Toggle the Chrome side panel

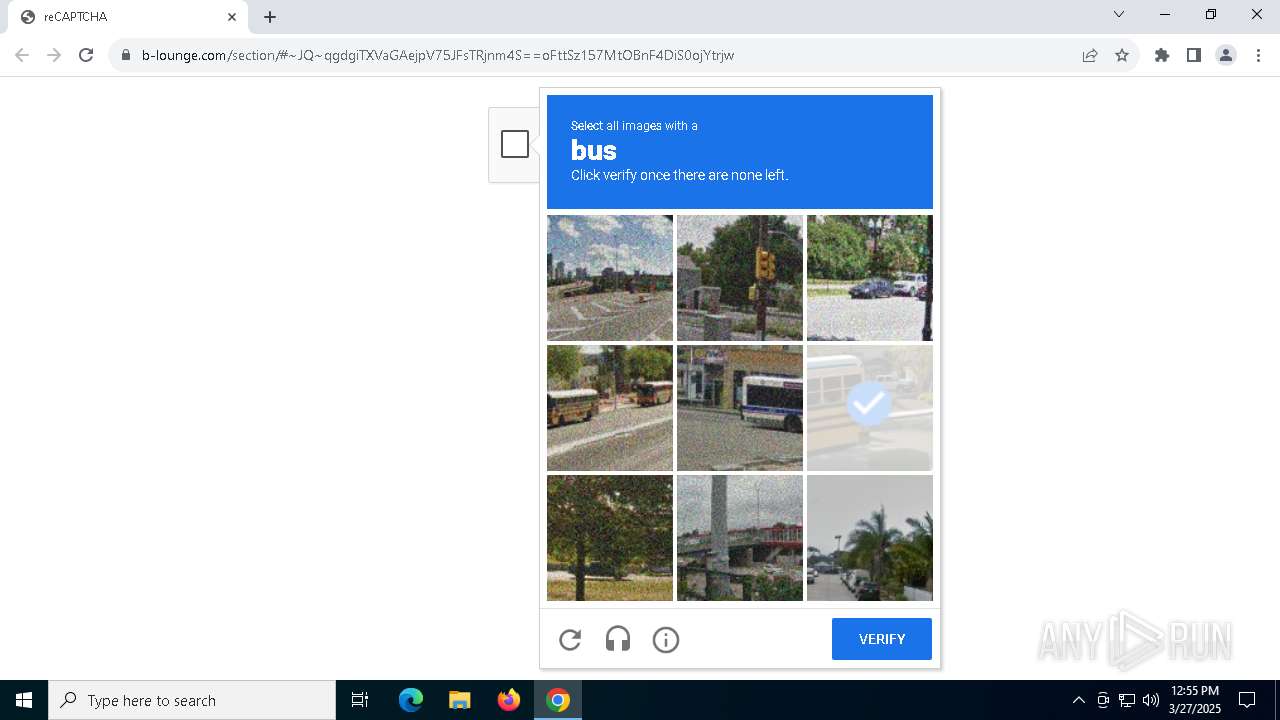(1194, 55)
